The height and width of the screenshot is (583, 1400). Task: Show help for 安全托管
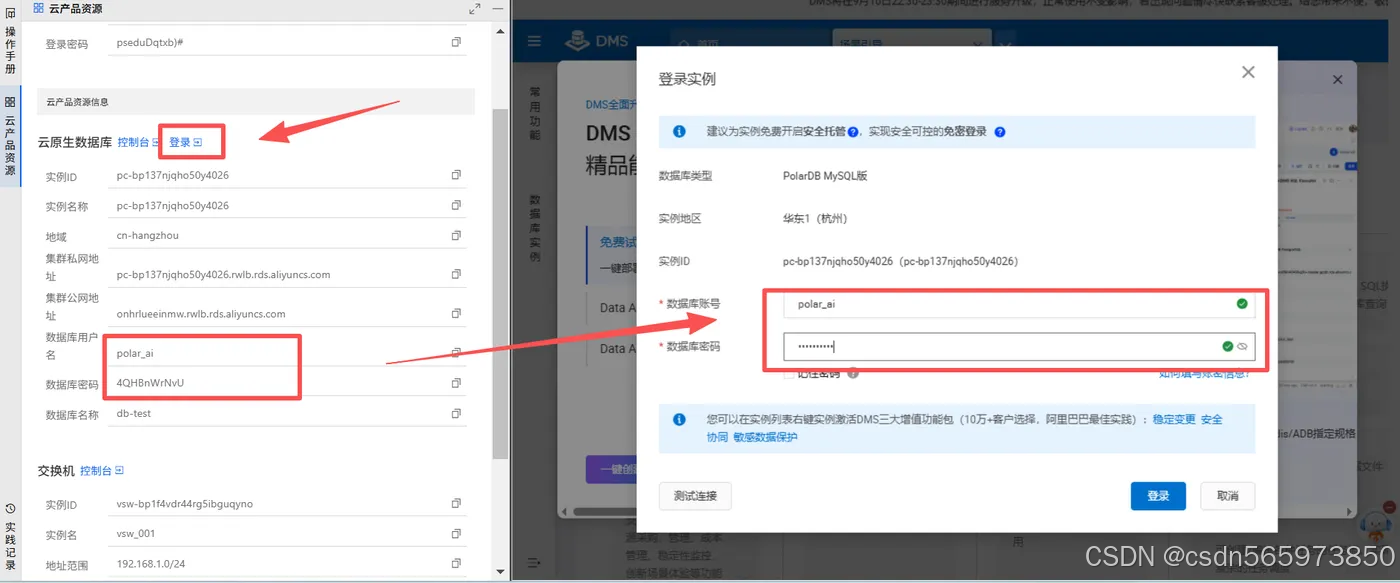[x=854, y=132]
